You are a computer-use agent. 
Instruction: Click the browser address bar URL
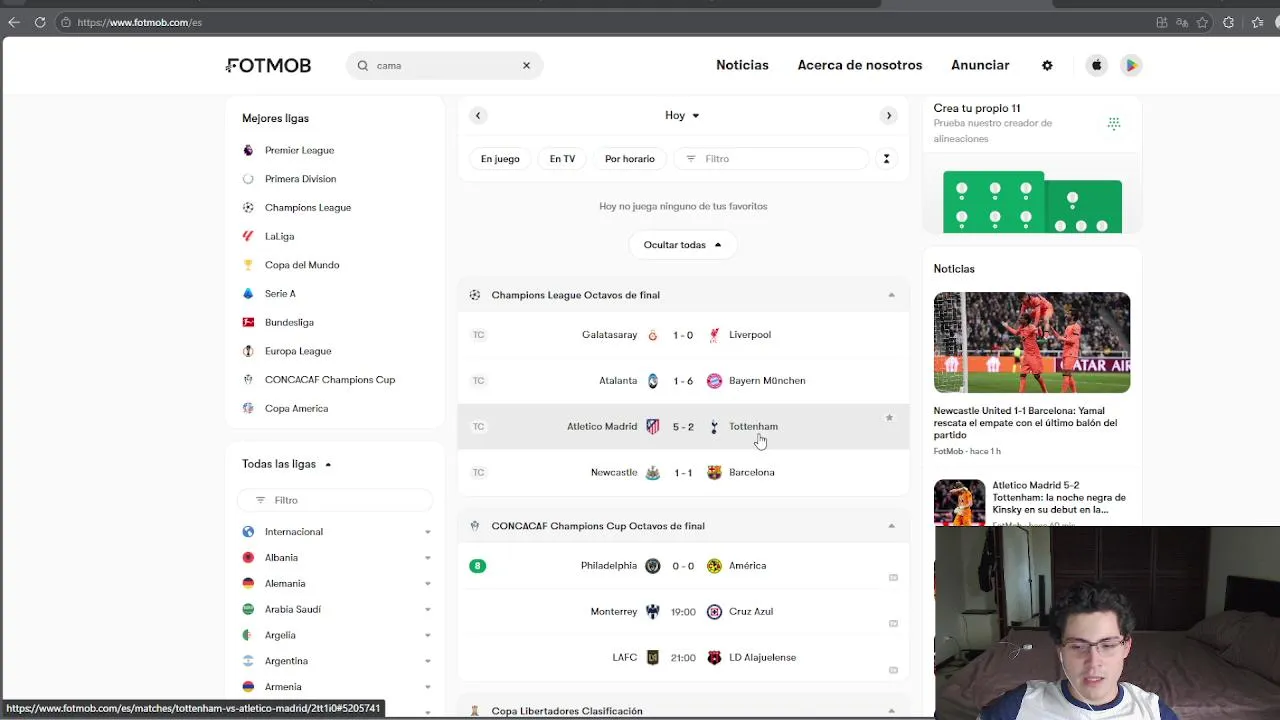coord(140,22)
